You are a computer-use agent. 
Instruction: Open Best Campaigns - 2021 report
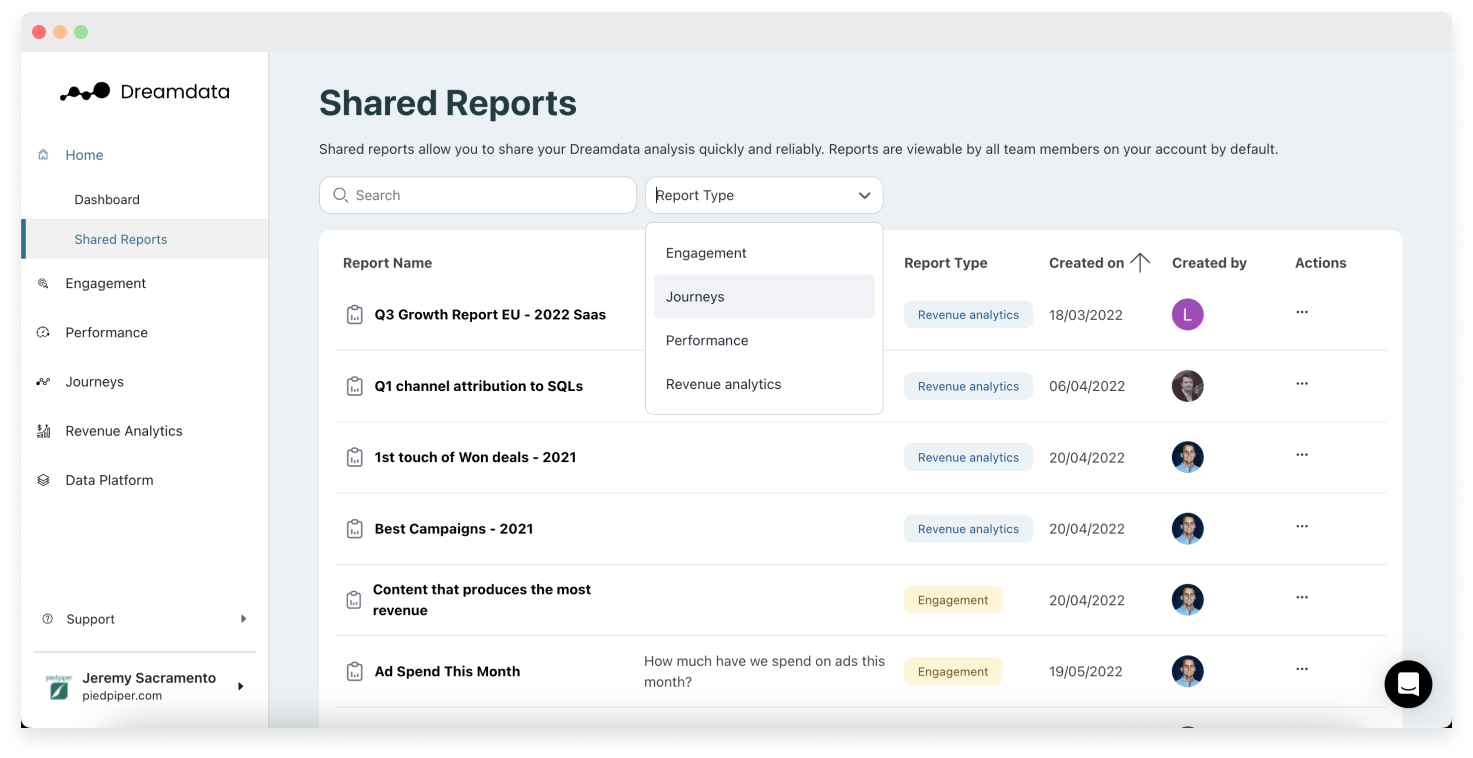454,529
